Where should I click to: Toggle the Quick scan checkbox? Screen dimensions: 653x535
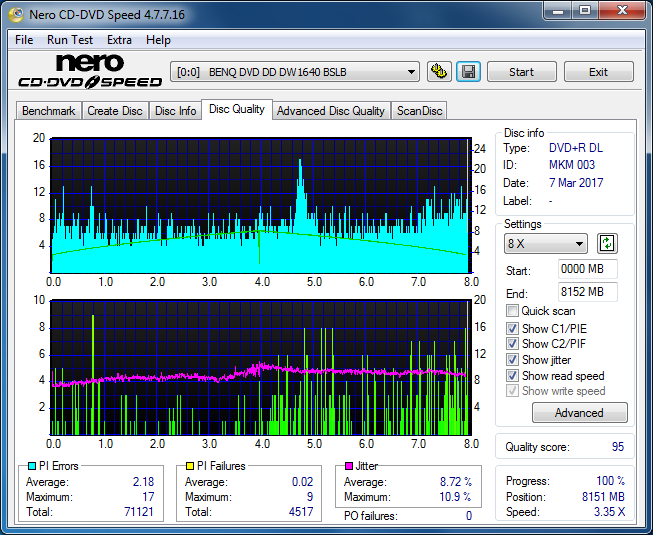pyautogui.click(x=512, y=311)
